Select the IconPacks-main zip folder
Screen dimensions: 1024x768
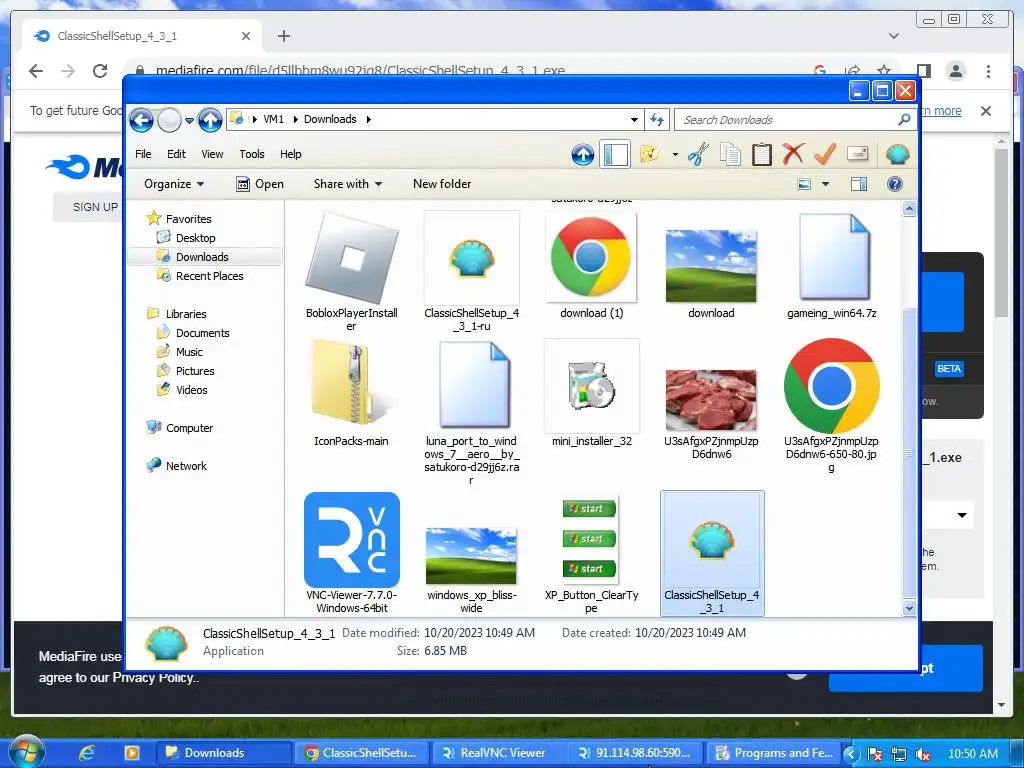pos(351,392)
